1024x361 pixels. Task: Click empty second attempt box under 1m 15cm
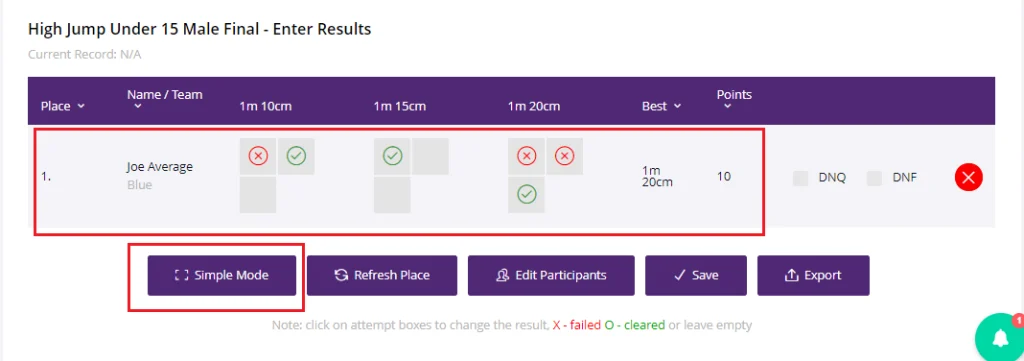[430, 156]
